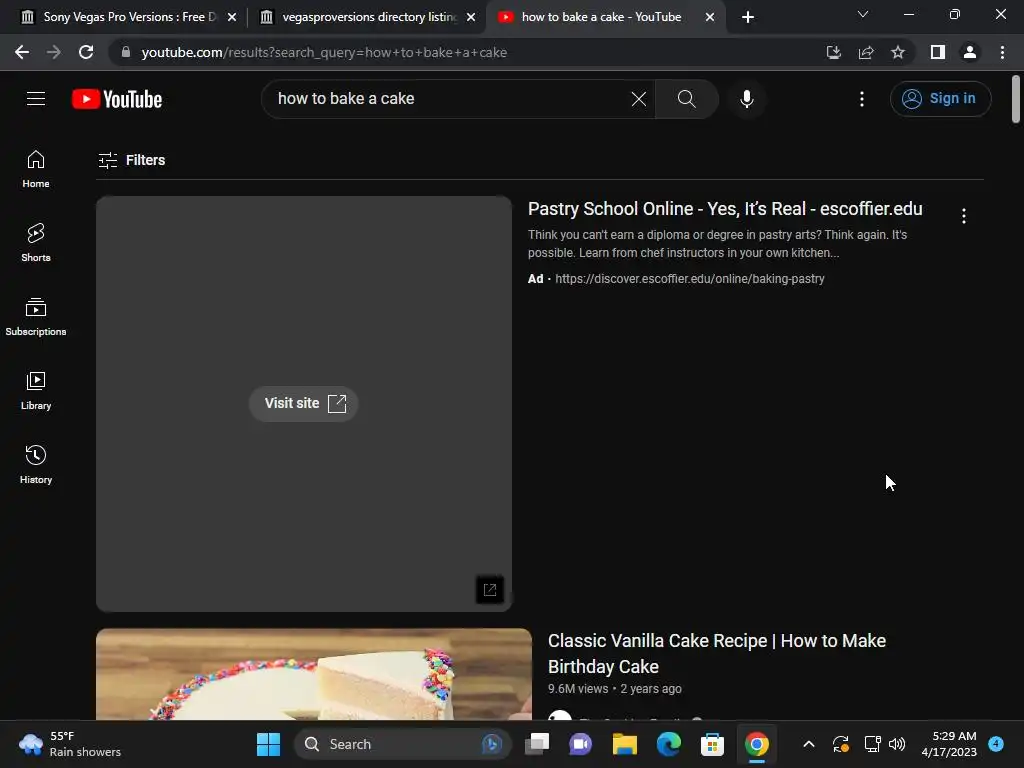Show hidden system tray icons
Viewport: 1024px width, 768px height.
click(808, 744)
